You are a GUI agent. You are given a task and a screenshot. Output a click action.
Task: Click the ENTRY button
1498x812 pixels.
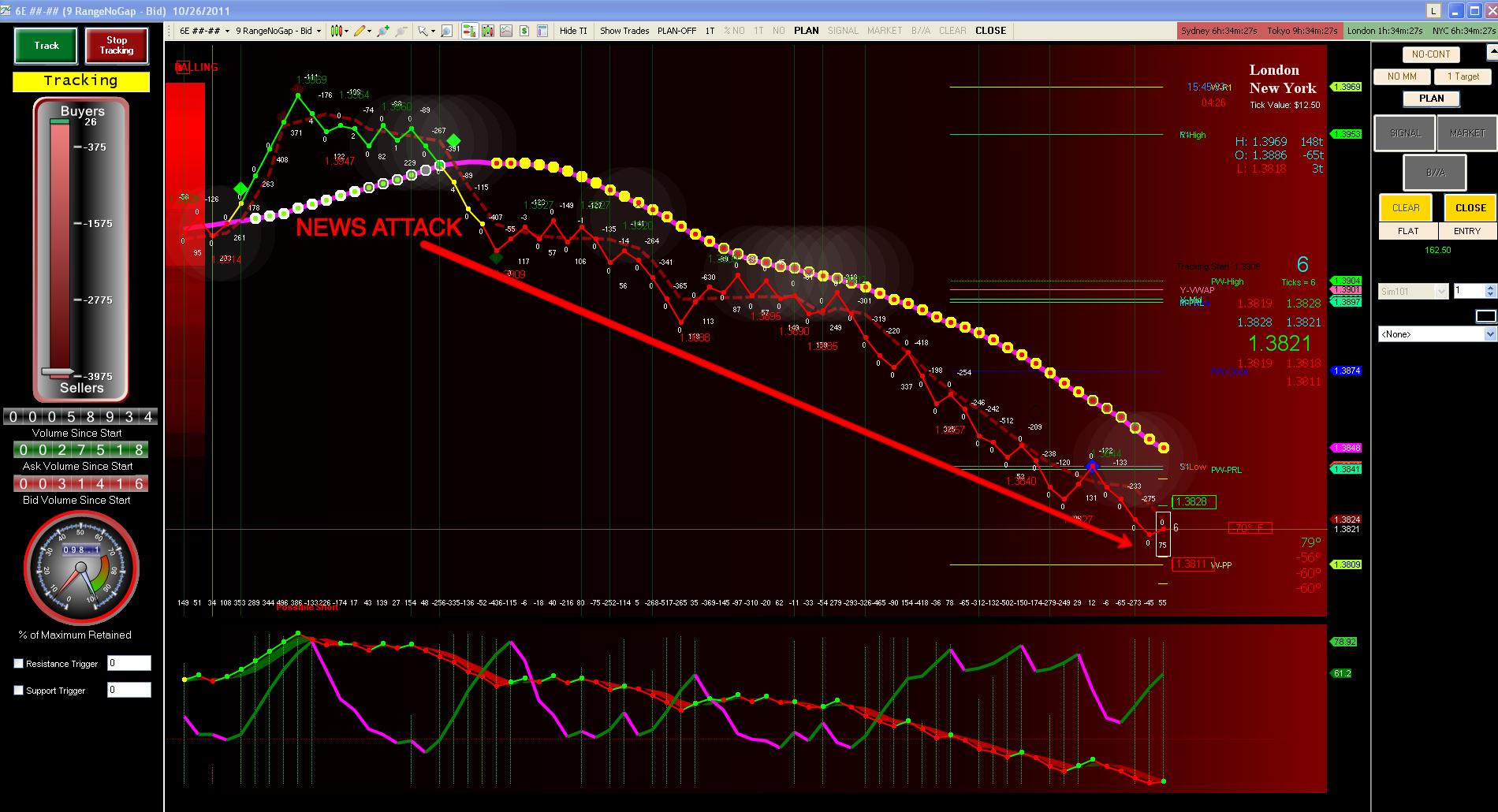(x=1466, y=231)
